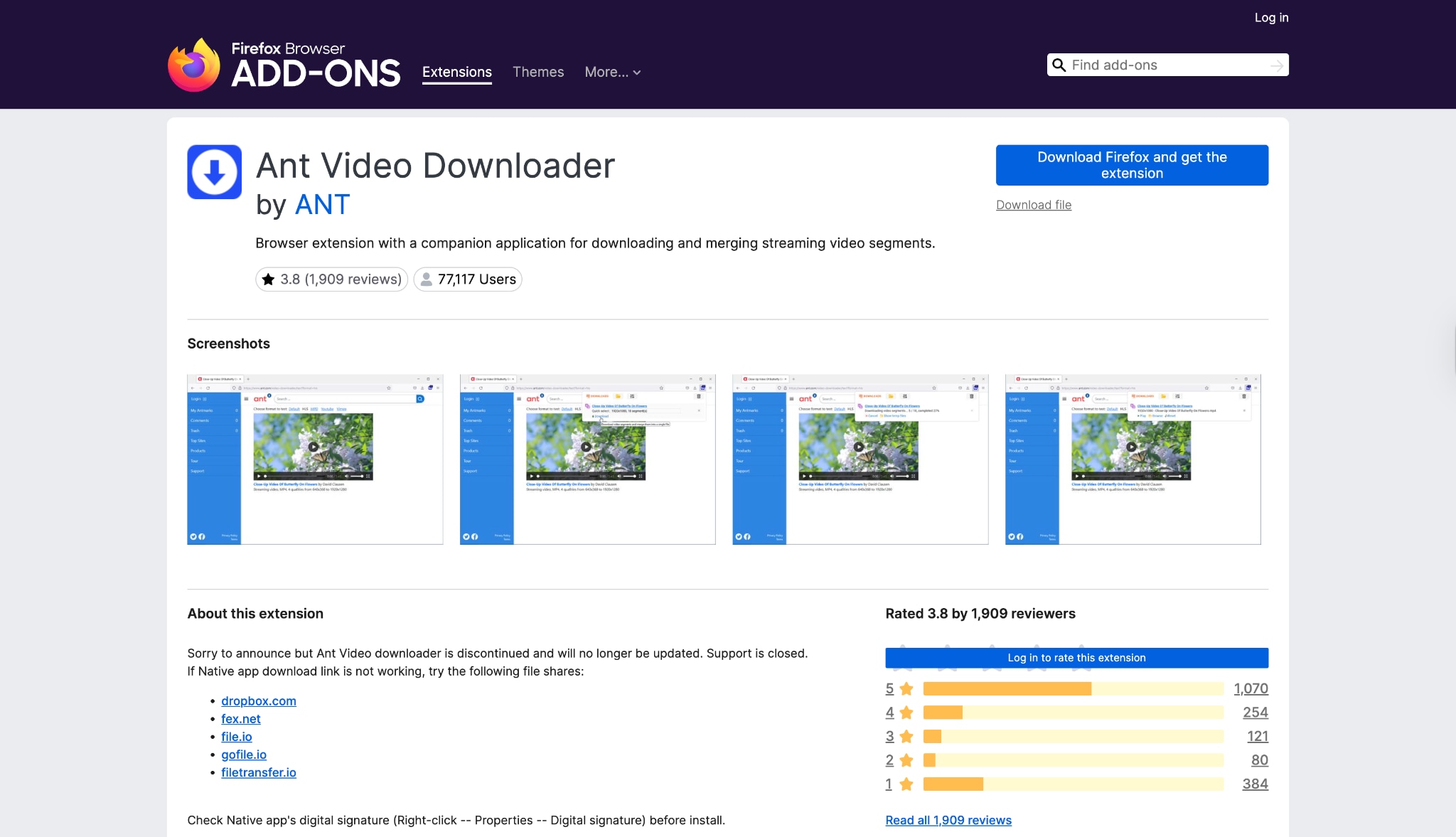The image size is (1456, 837).
Task: Click the star icon in the 3.8 rating badge
Action: click(x=269, y=279)
